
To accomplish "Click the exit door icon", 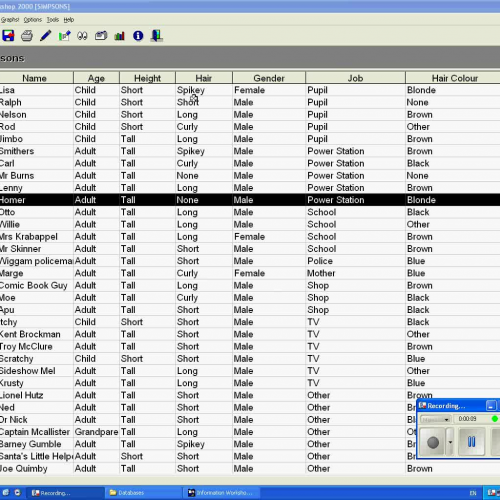I will click(x=156, y=36).
